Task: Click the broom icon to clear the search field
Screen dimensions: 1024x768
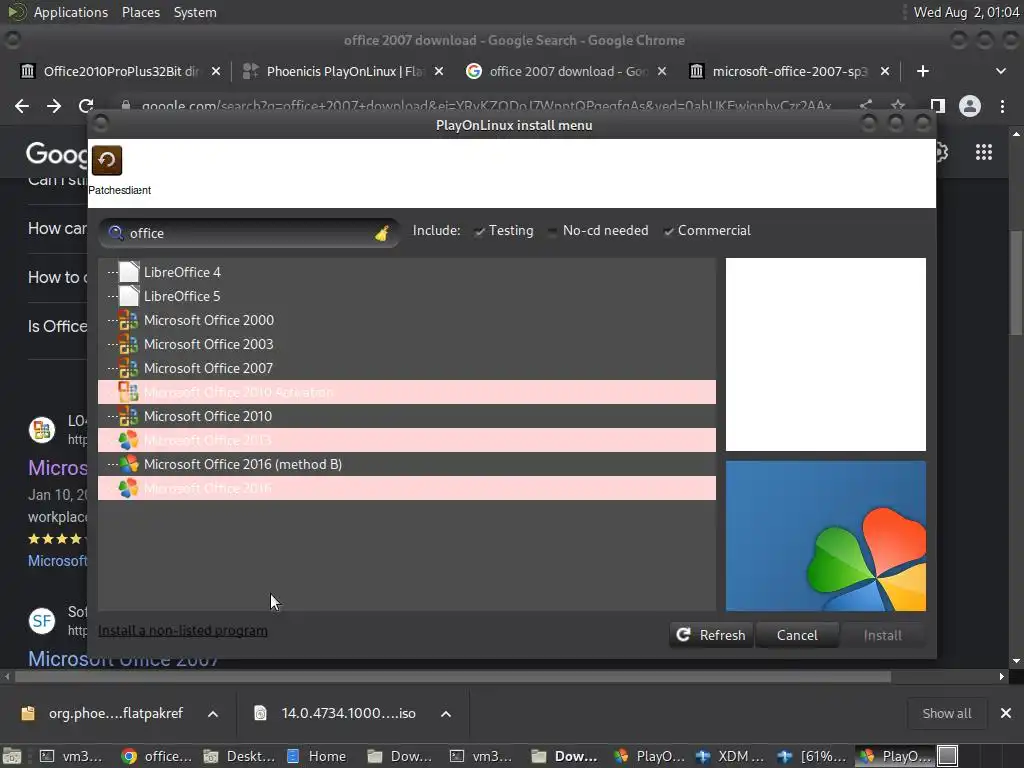Action: tap(382, 233)
